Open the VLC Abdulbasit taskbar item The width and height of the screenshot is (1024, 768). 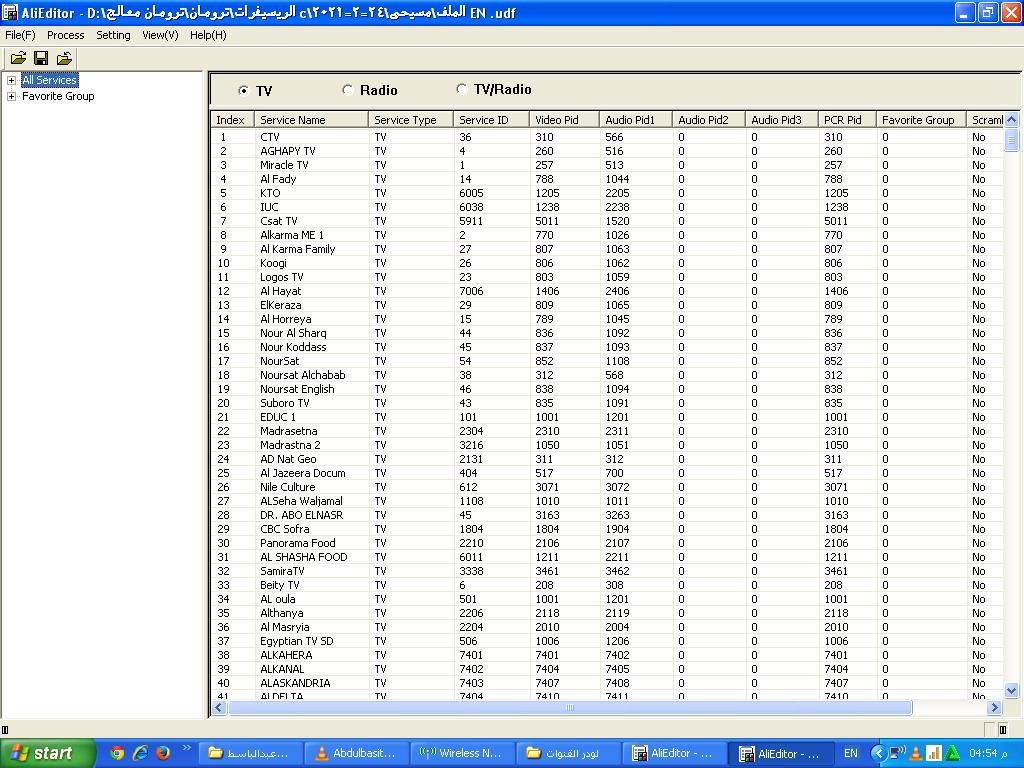click(356, 753)
